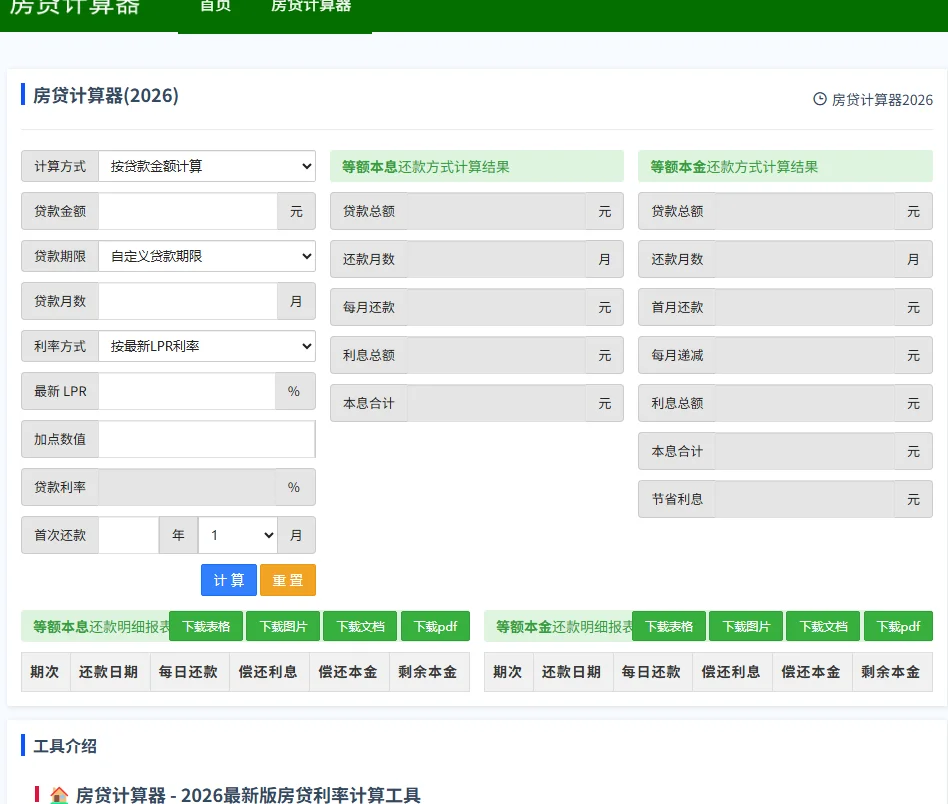Download 等额本息 schedule as 文档
948x804 pixels.
tap(359, 625)
